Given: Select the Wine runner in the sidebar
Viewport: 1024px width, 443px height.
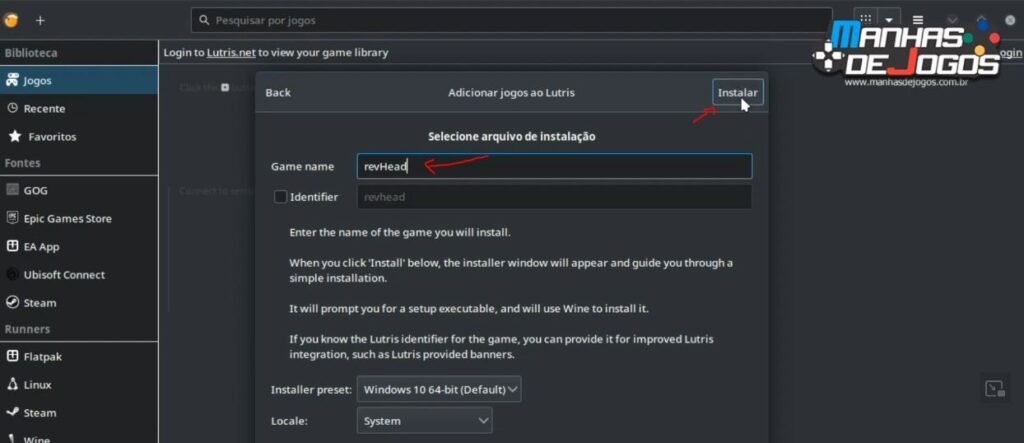Looking at the screenshot, I should click(x=78, y=438).
